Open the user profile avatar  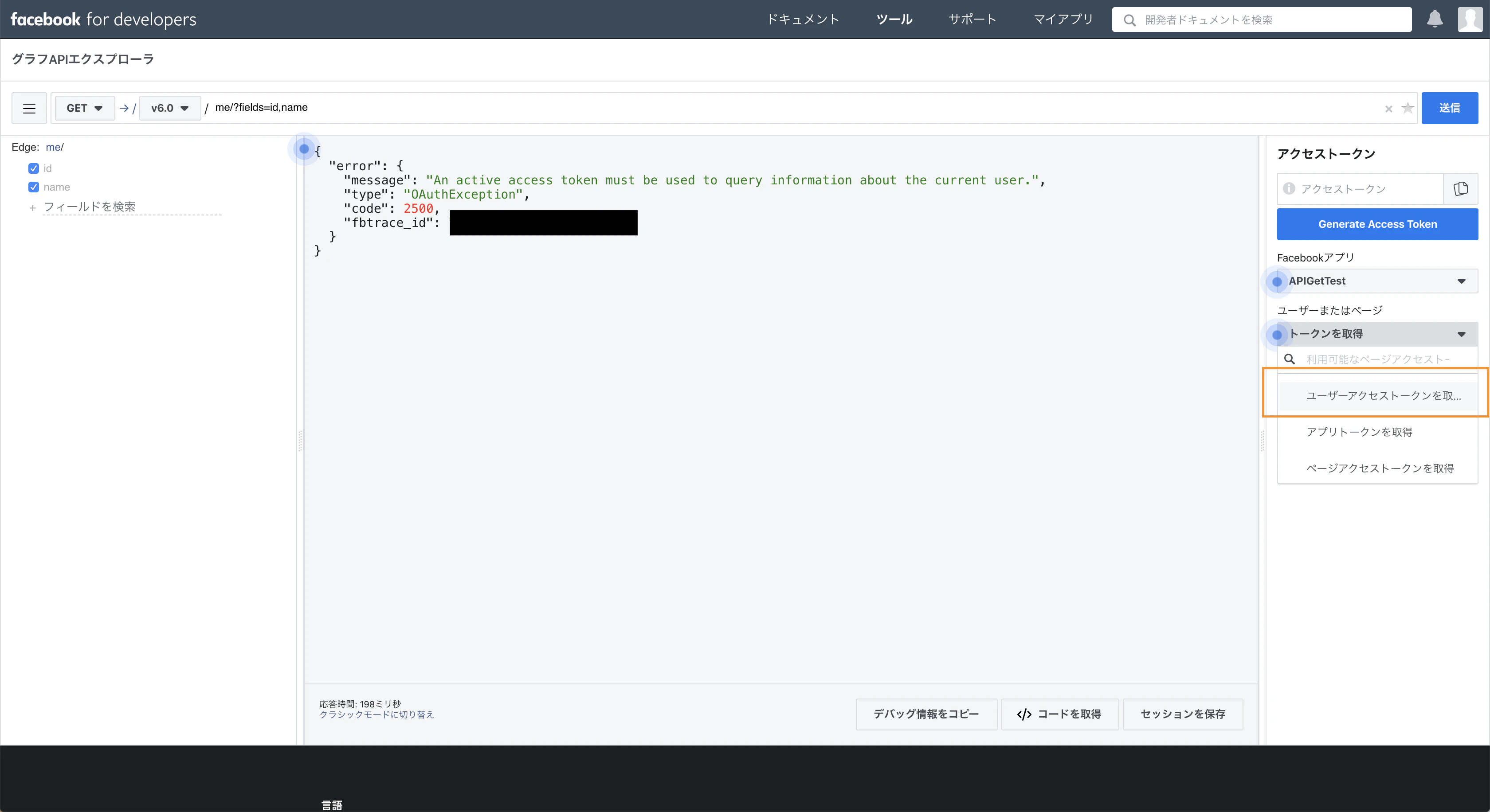(1470, 20)
